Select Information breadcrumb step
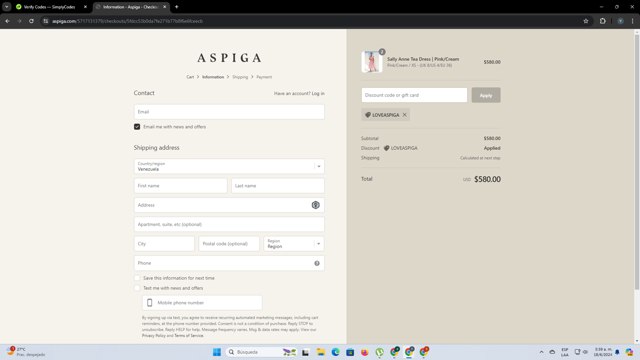 (x=213, y=77)
